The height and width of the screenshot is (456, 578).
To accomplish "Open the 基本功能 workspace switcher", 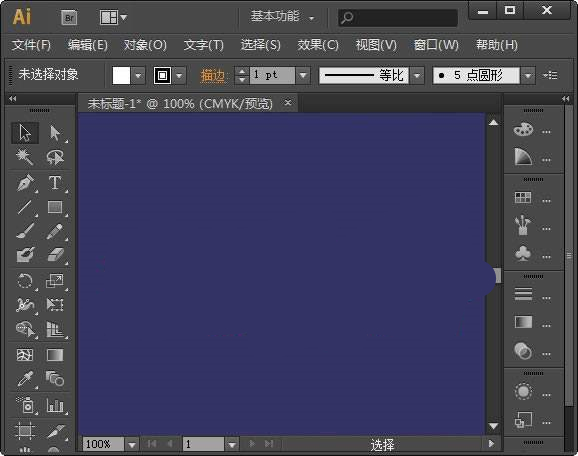I will [282, 17].
